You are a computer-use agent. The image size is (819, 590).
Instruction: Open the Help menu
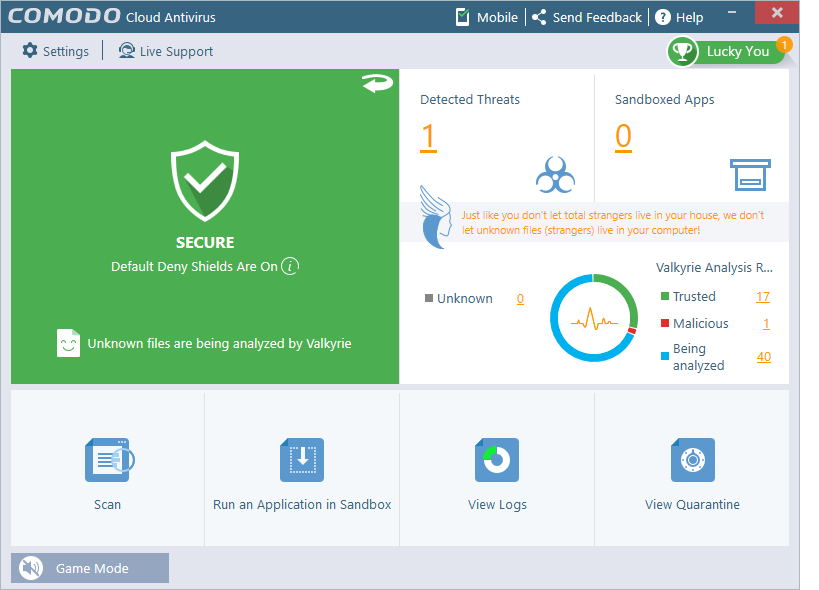coord(689,18)
